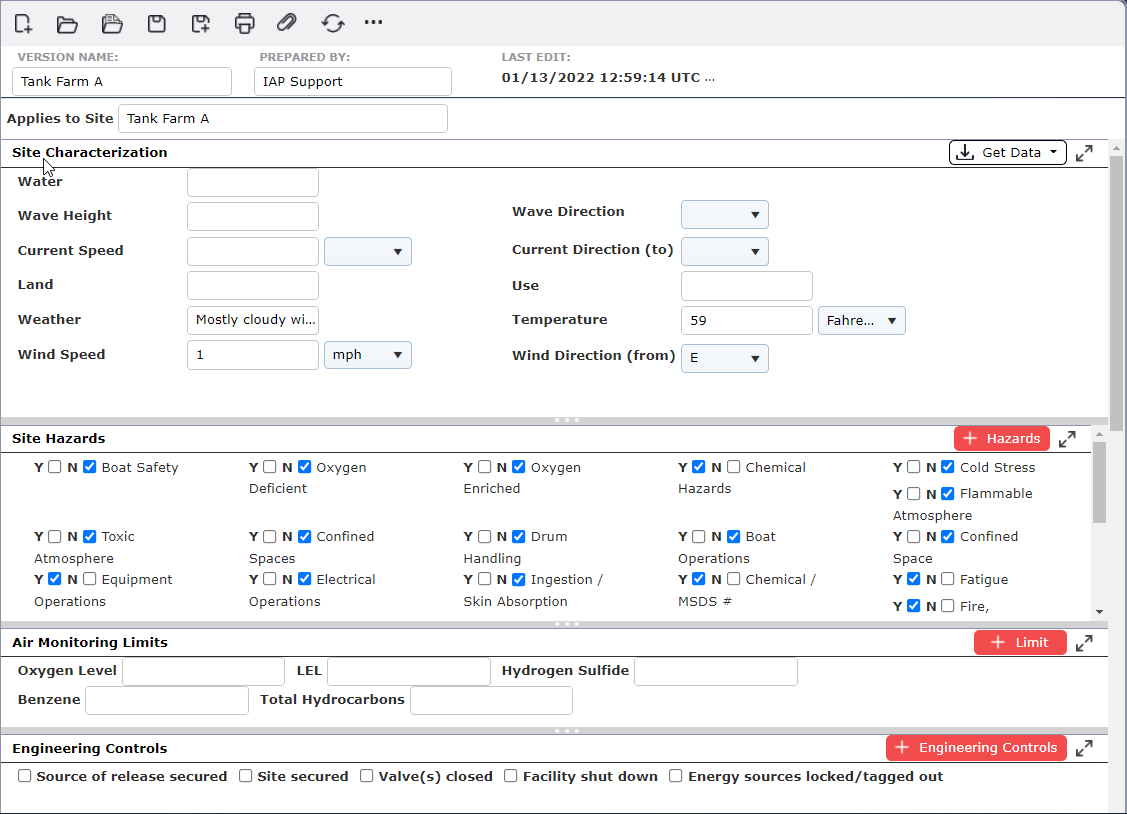Open the Wind Direction (from) dropdown

[724, 358]
